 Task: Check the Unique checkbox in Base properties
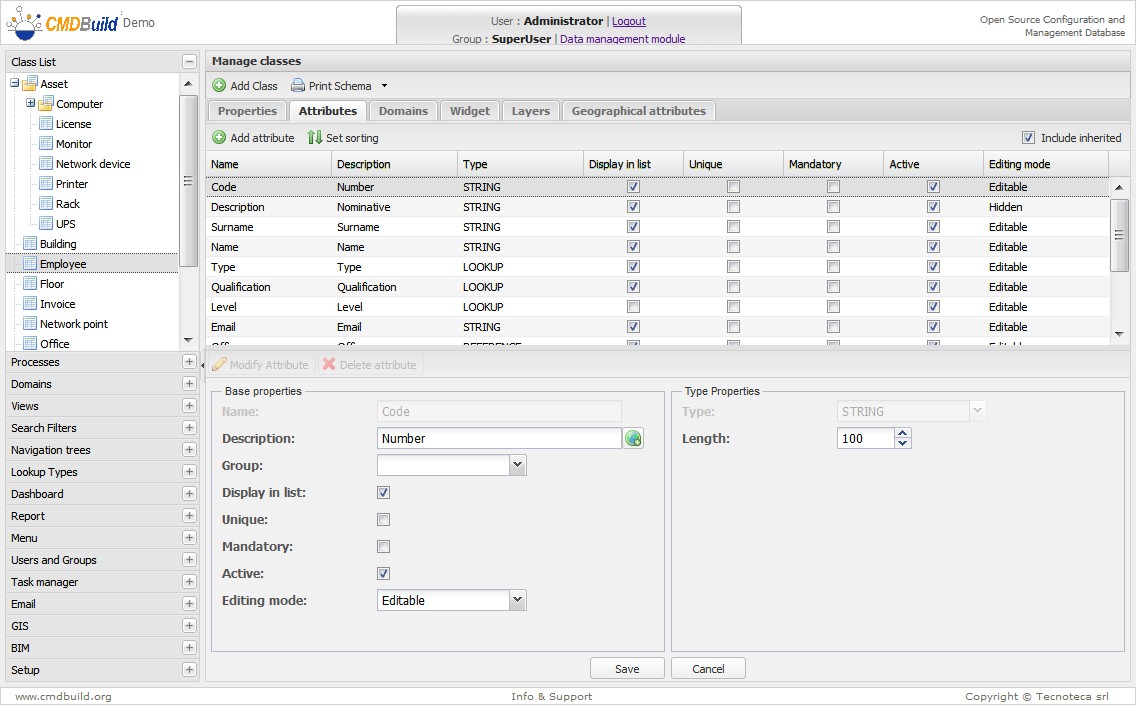pos(383,520)
